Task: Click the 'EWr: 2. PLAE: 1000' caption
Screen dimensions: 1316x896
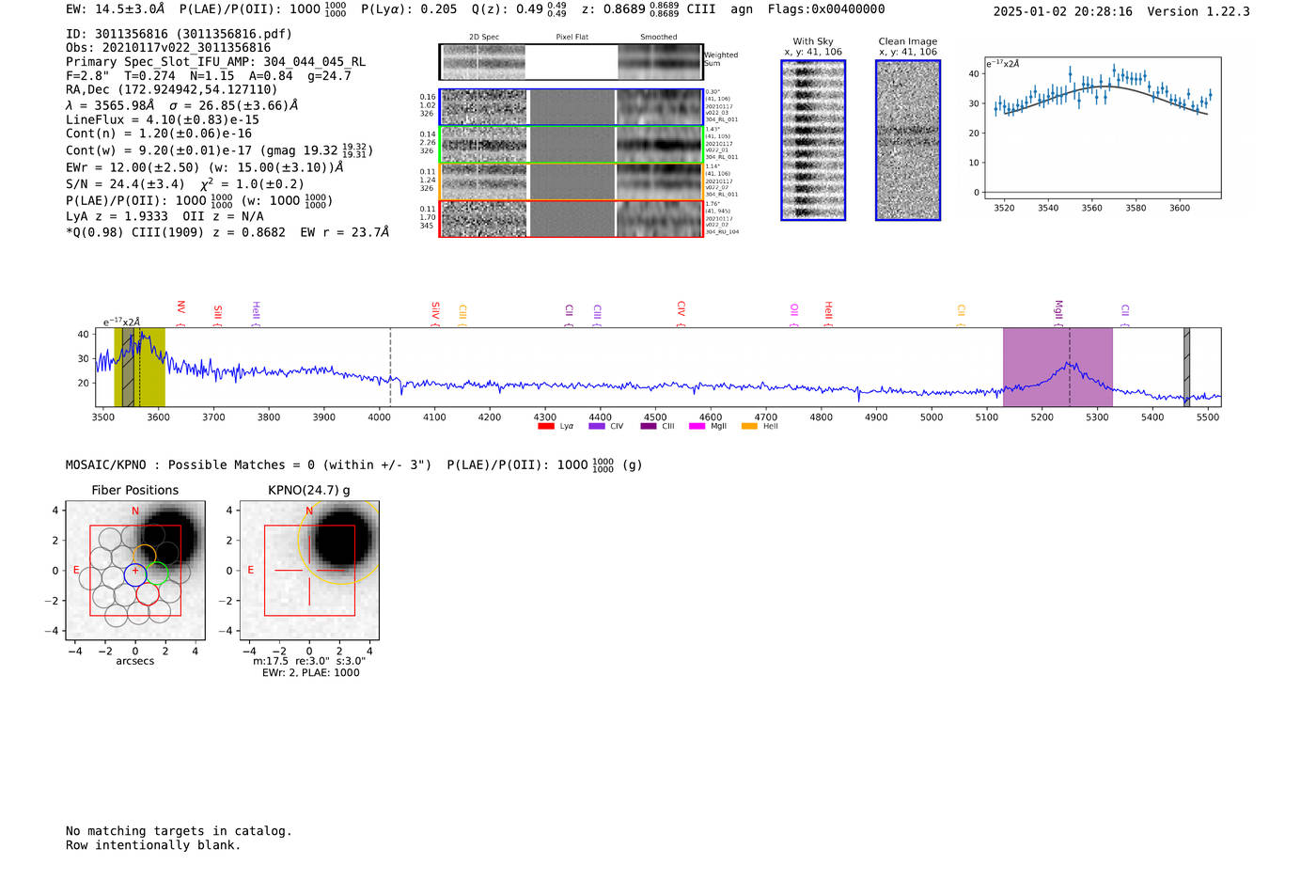Action: (x=311, y=672)
